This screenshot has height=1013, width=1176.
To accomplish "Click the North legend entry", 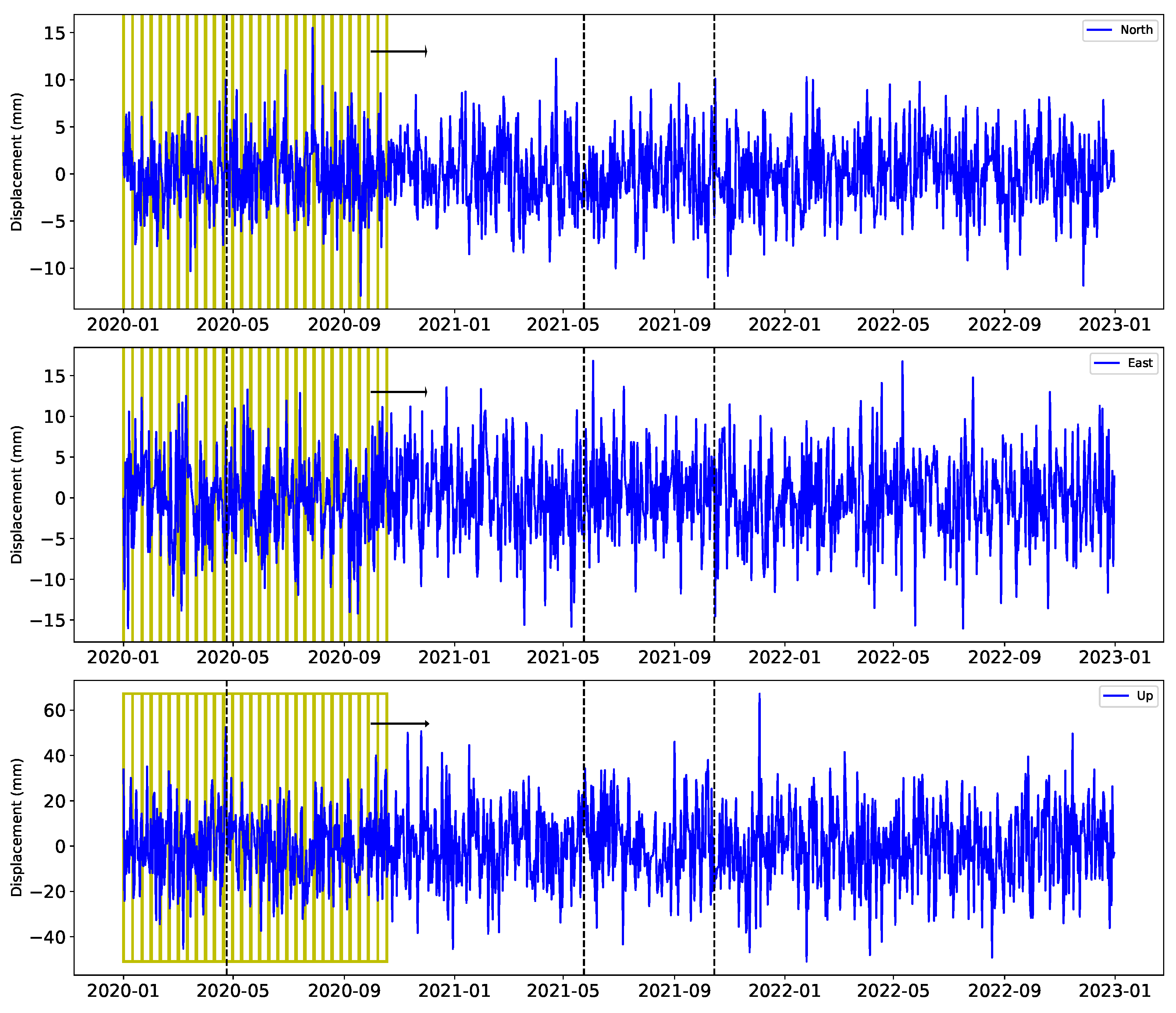I will [x=1120, y=30].
